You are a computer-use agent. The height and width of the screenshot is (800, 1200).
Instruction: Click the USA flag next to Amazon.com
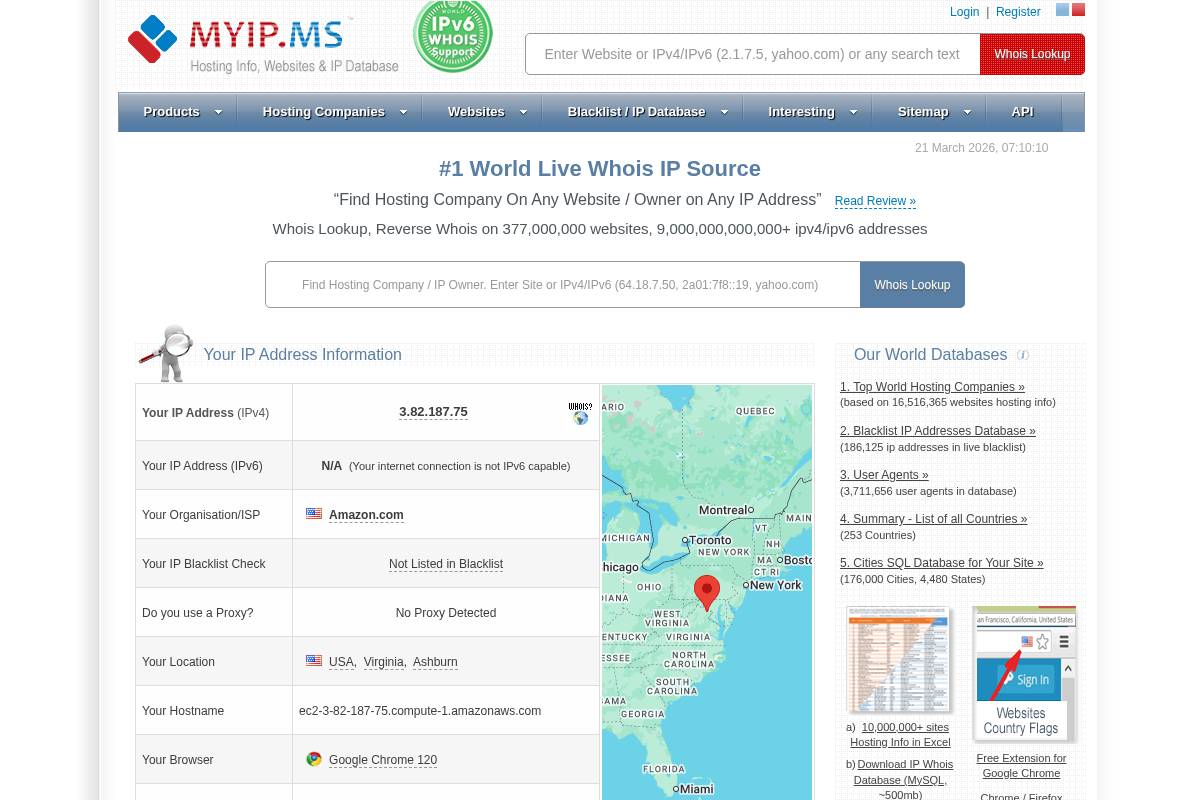[314, 513]
